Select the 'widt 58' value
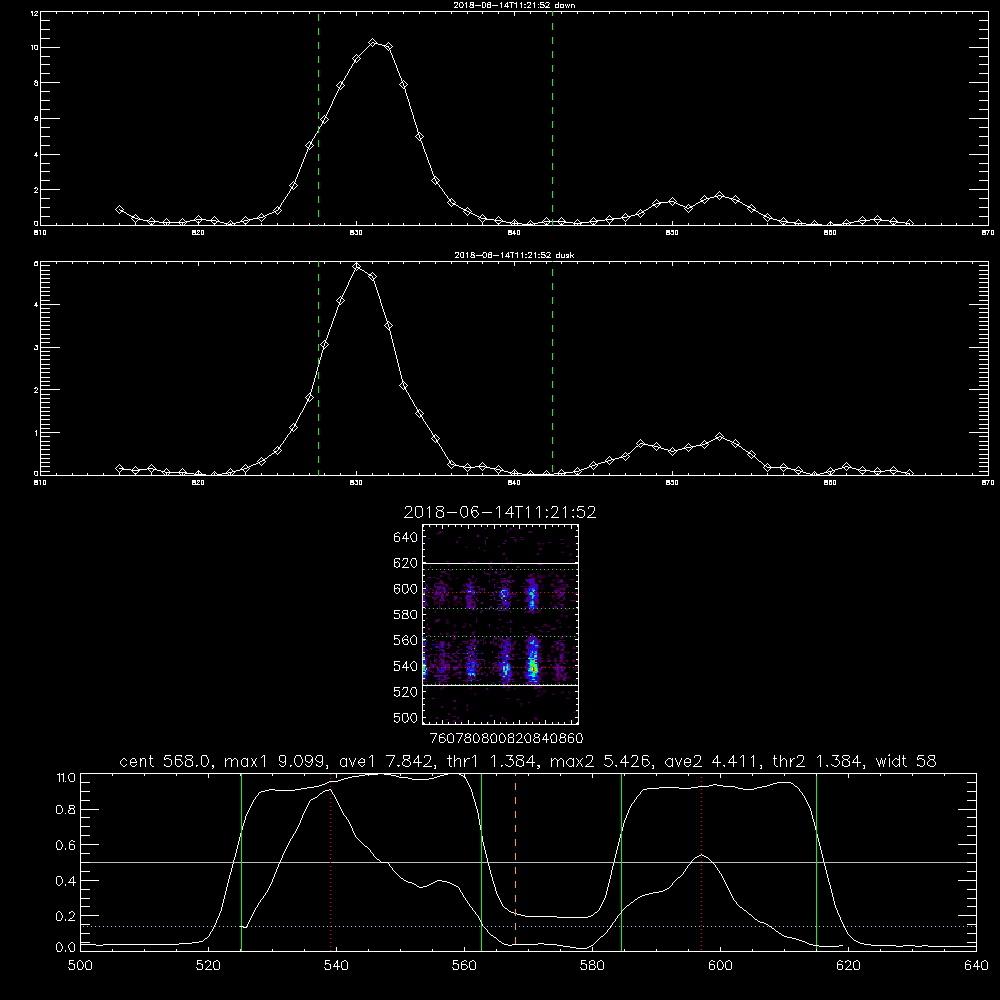This screenshot has width=1000, height=1000. click(906, 761)
